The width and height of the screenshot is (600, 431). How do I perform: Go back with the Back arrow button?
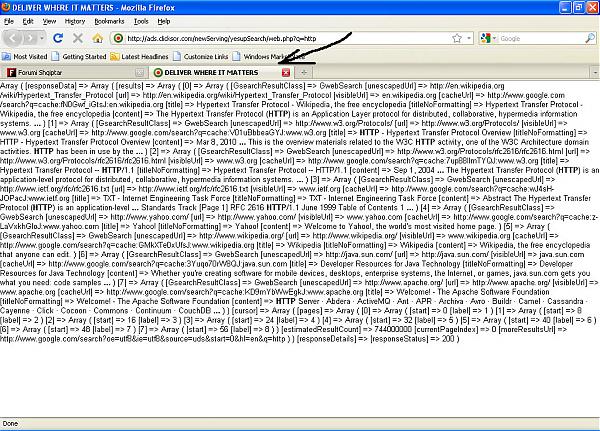[x=13, y=38]
